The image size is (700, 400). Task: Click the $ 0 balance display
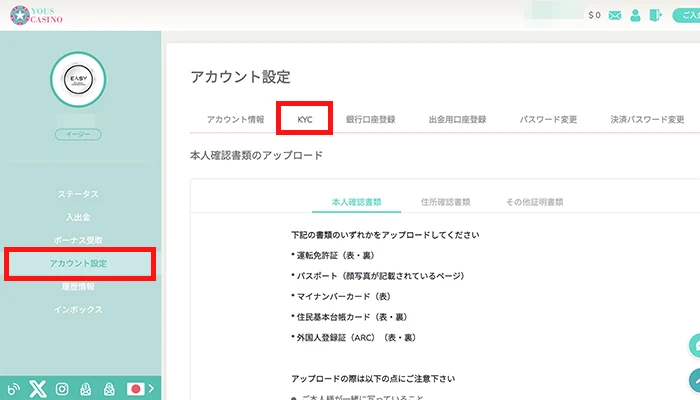pos(594,15)
